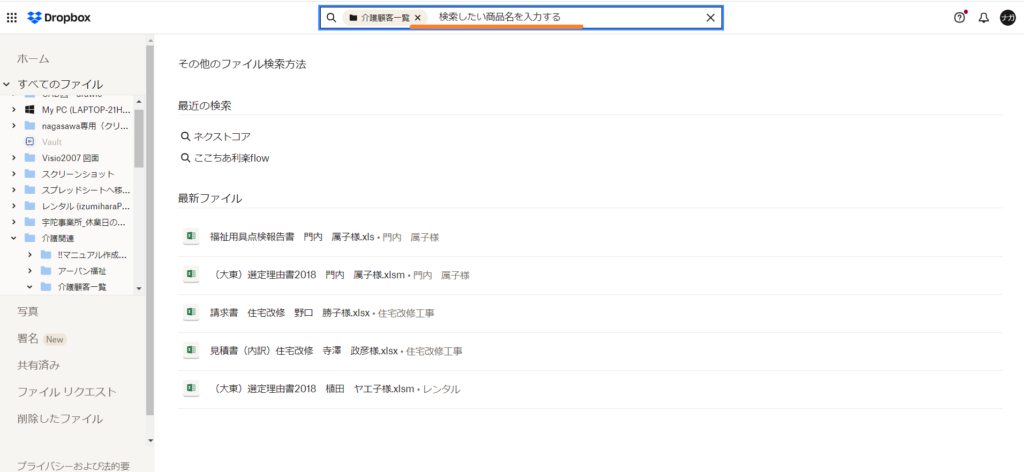Expand the アーバン福祉 folder
Screen dimensions: 1024x472
click(x=30, y=271)
